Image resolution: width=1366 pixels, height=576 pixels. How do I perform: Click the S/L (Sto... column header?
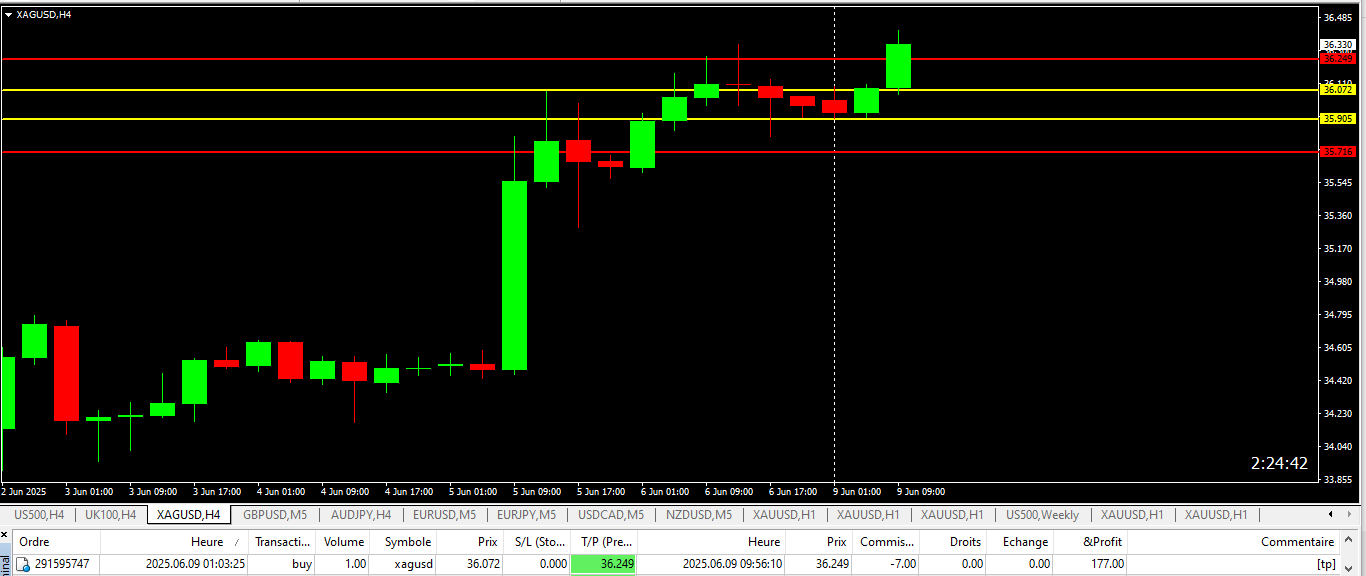point(536,542)
